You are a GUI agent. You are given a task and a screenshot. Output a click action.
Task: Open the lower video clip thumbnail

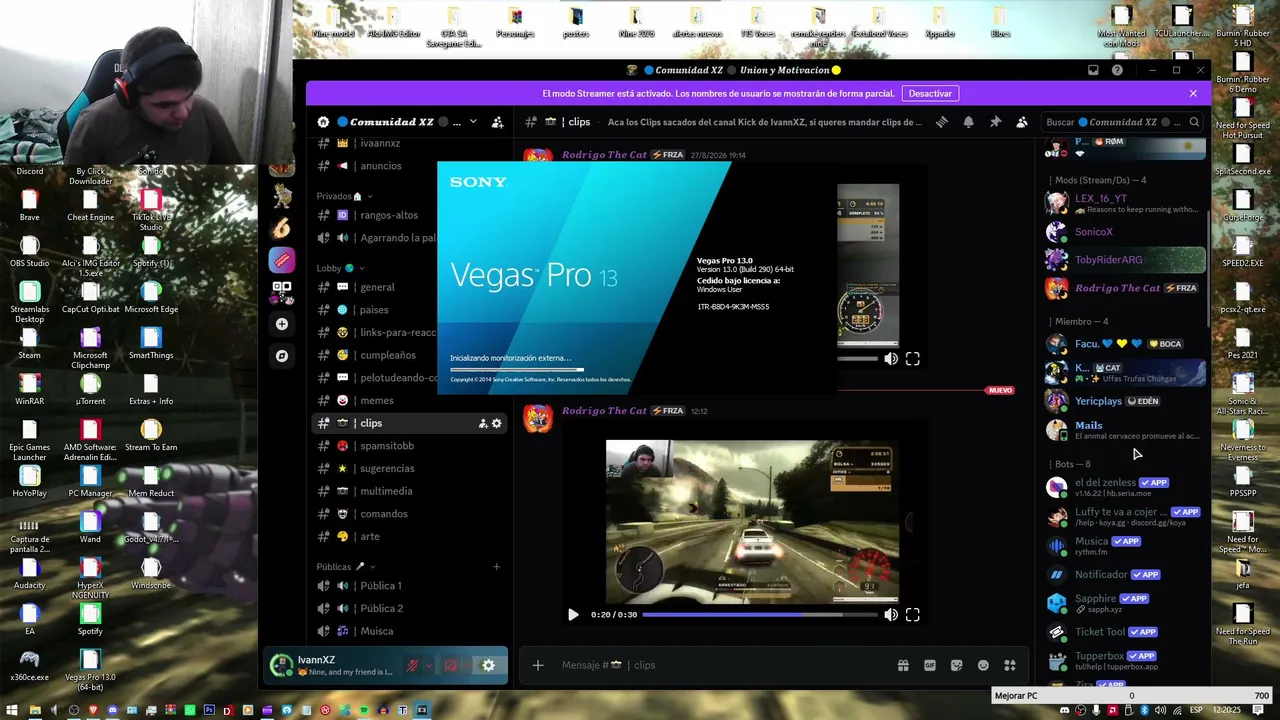752,521
